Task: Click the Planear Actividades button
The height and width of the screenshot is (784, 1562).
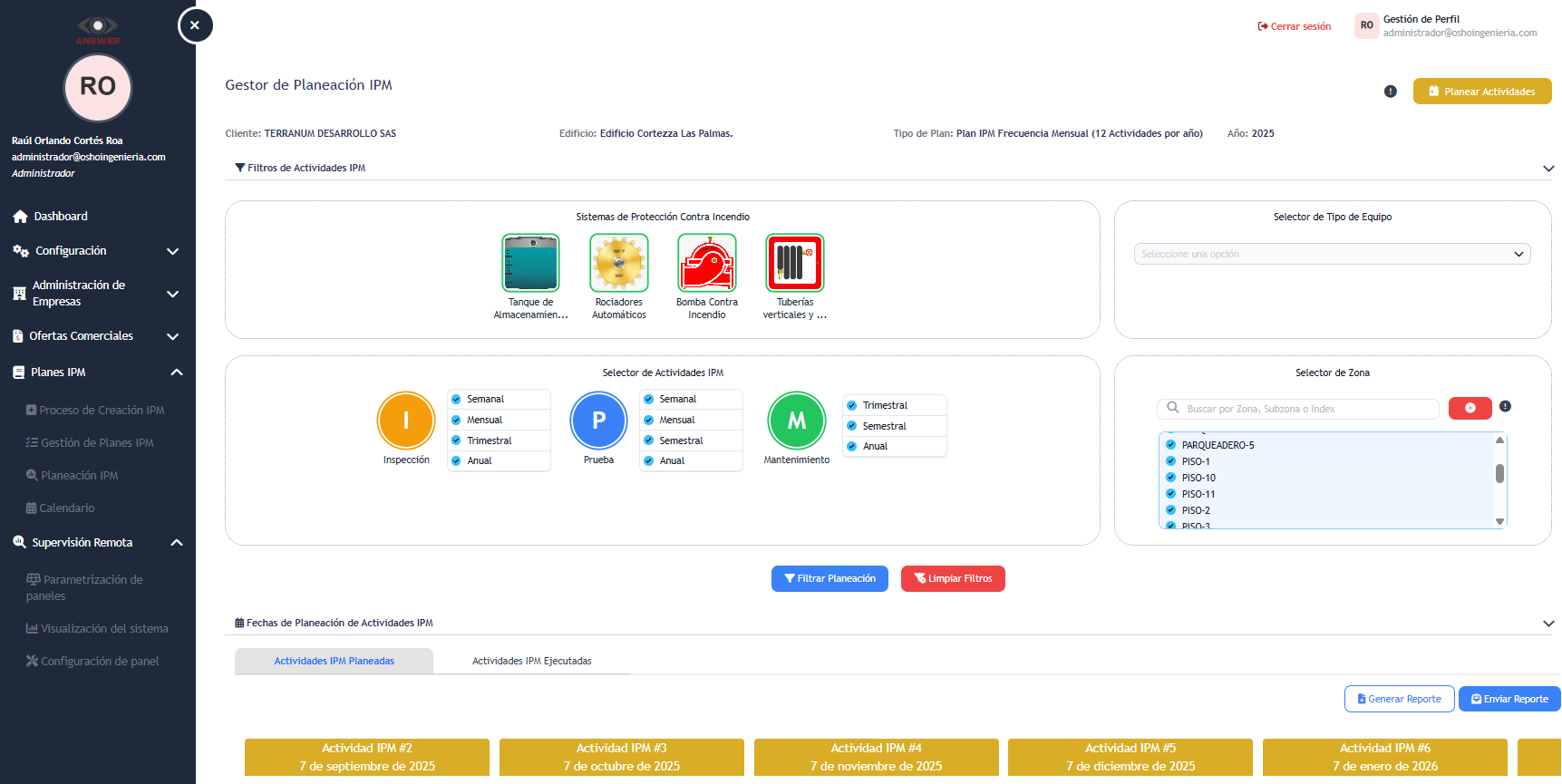Action: click(1481, 92)
